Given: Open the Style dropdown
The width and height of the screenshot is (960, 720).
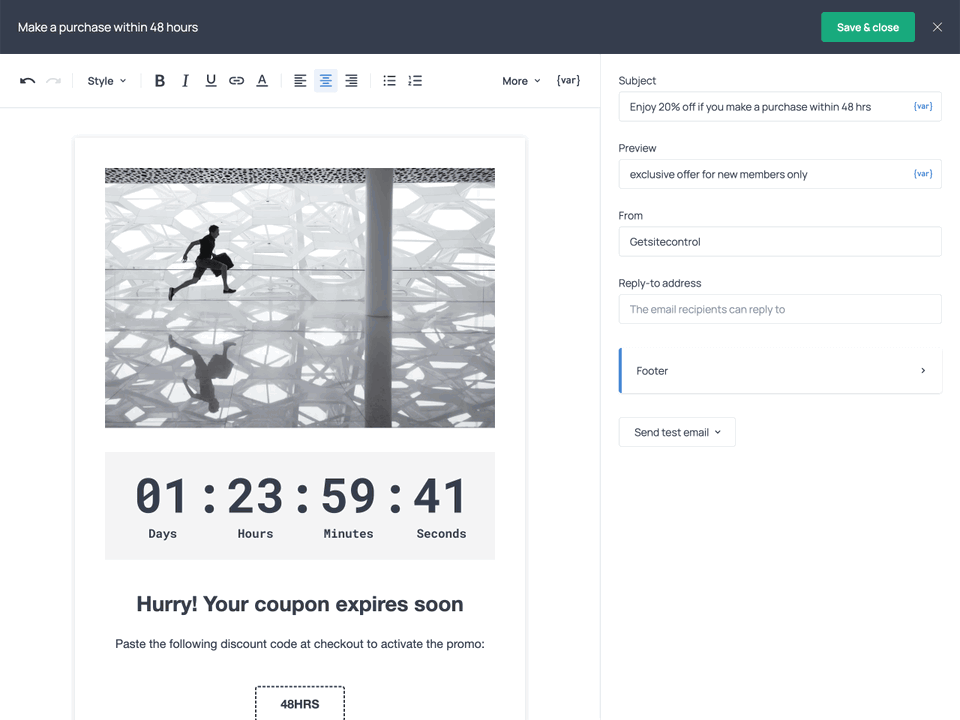Looking at the screenshot, I should click(x=105, y=80).
